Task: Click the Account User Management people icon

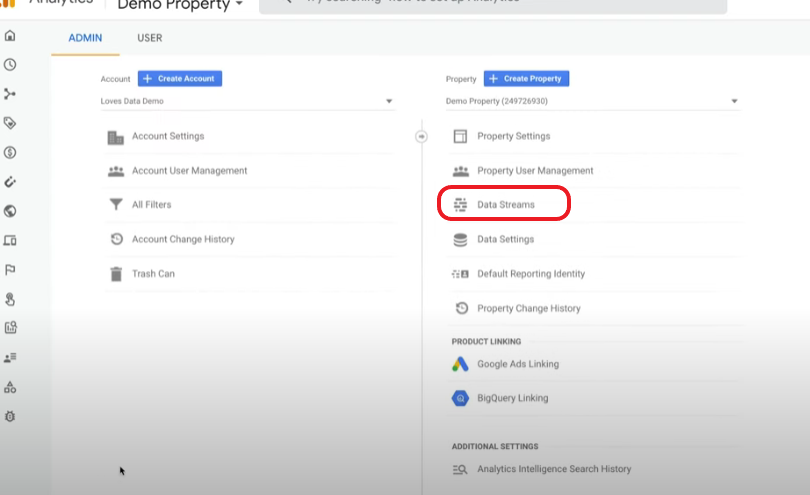Action: (116, 171)
